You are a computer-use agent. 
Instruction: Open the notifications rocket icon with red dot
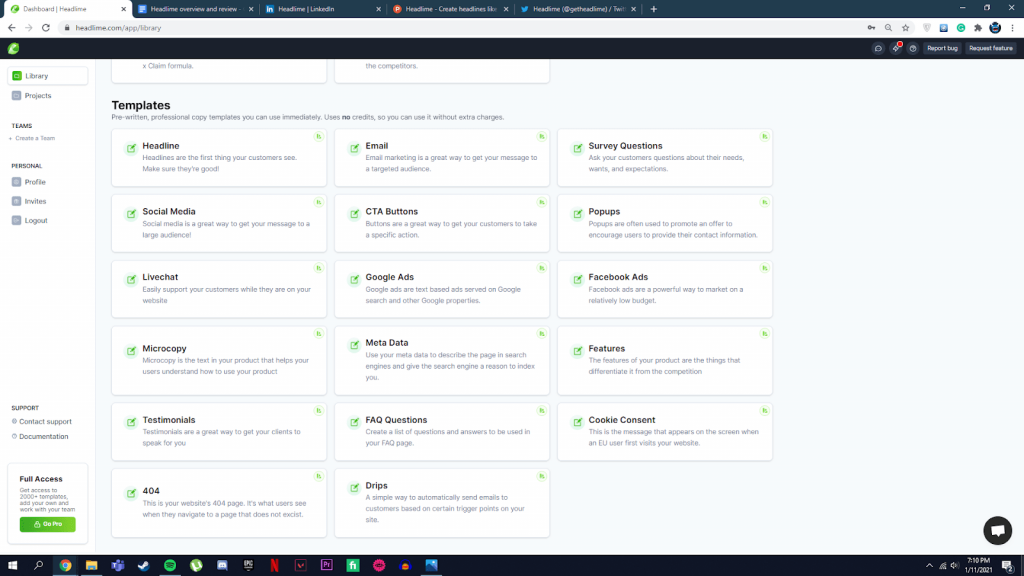(x=896, y=48)
